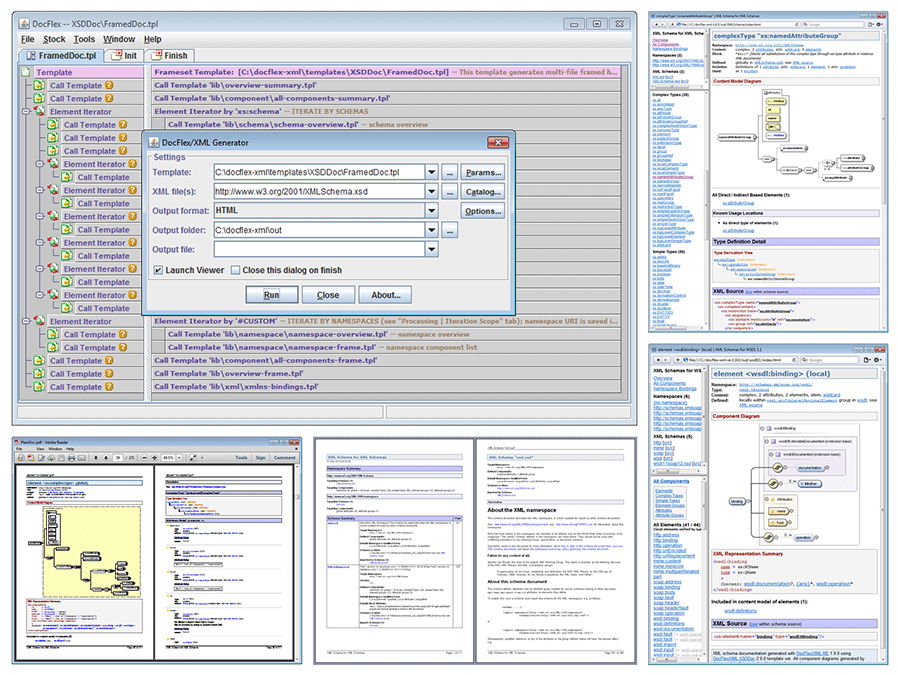Click the help icon on the last Call Template
This screenshot has height=676, width=900.
click(x=109, y=387)
